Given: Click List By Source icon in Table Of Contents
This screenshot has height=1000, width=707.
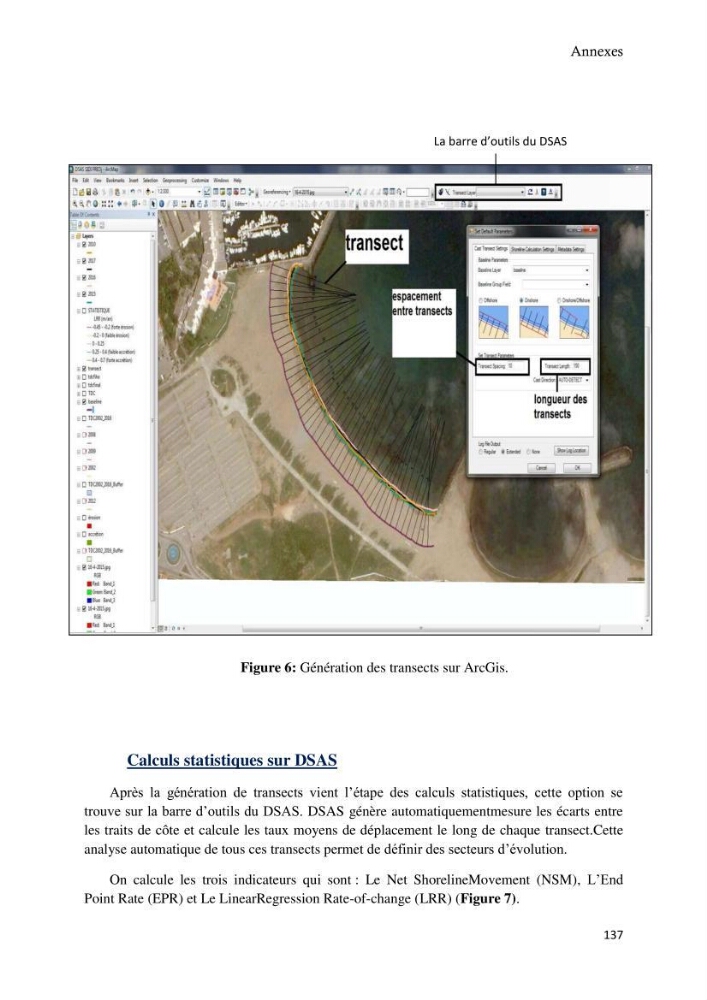Looking at the screenshot, I should coord(80,225).
